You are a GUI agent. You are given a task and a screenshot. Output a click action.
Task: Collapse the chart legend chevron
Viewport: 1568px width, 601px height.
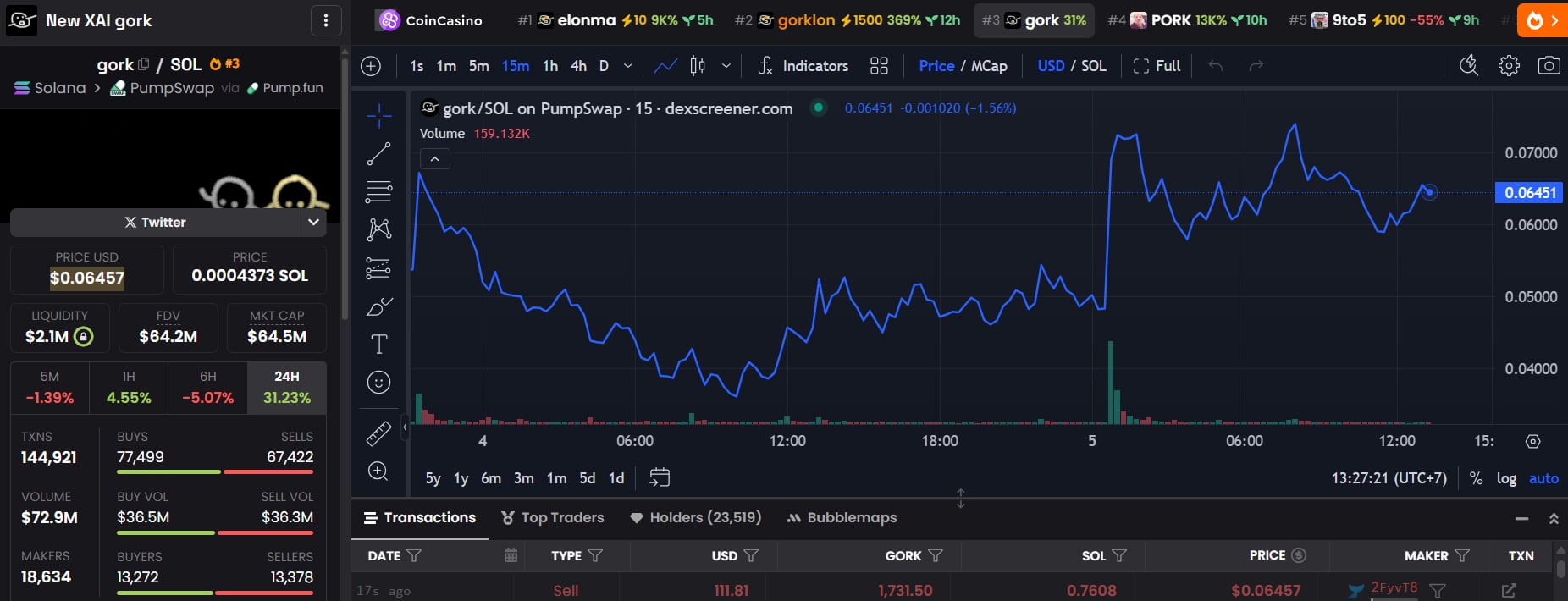coord(434,159)
